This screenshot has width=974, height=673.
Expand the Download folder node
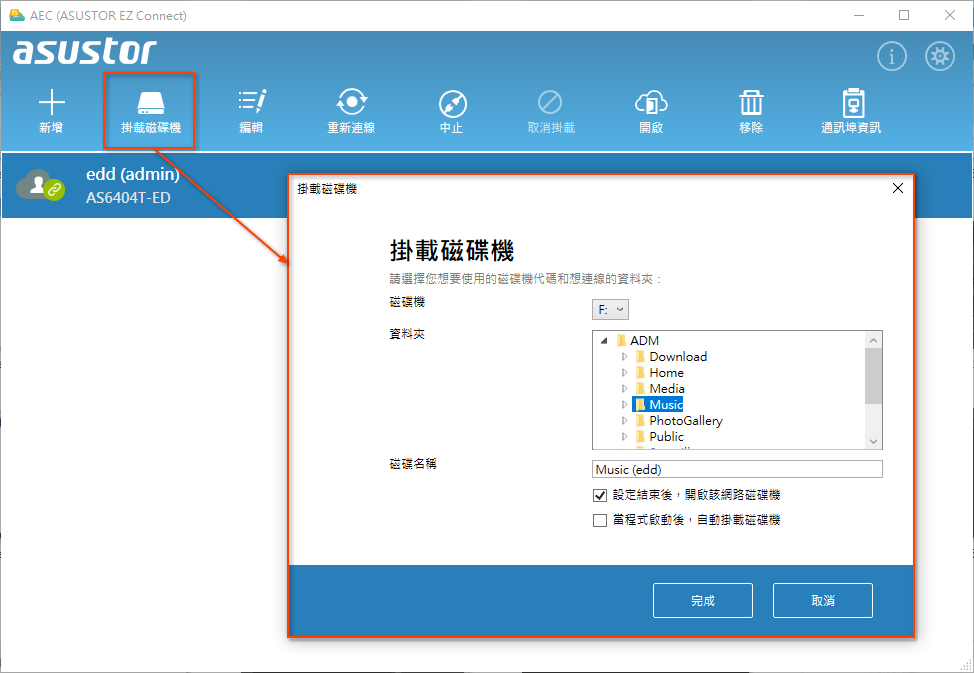[x=624, y=357]
